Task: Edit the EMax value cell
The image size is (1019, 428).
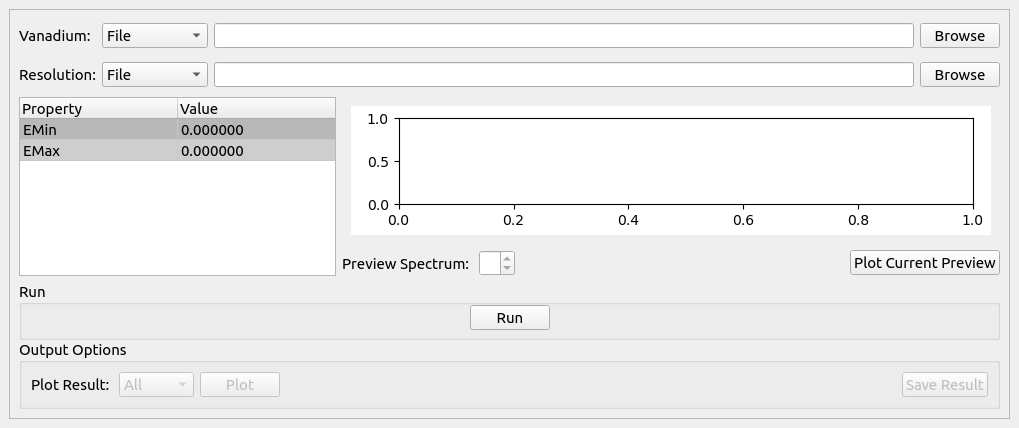Action: click(x=256, y=151)
